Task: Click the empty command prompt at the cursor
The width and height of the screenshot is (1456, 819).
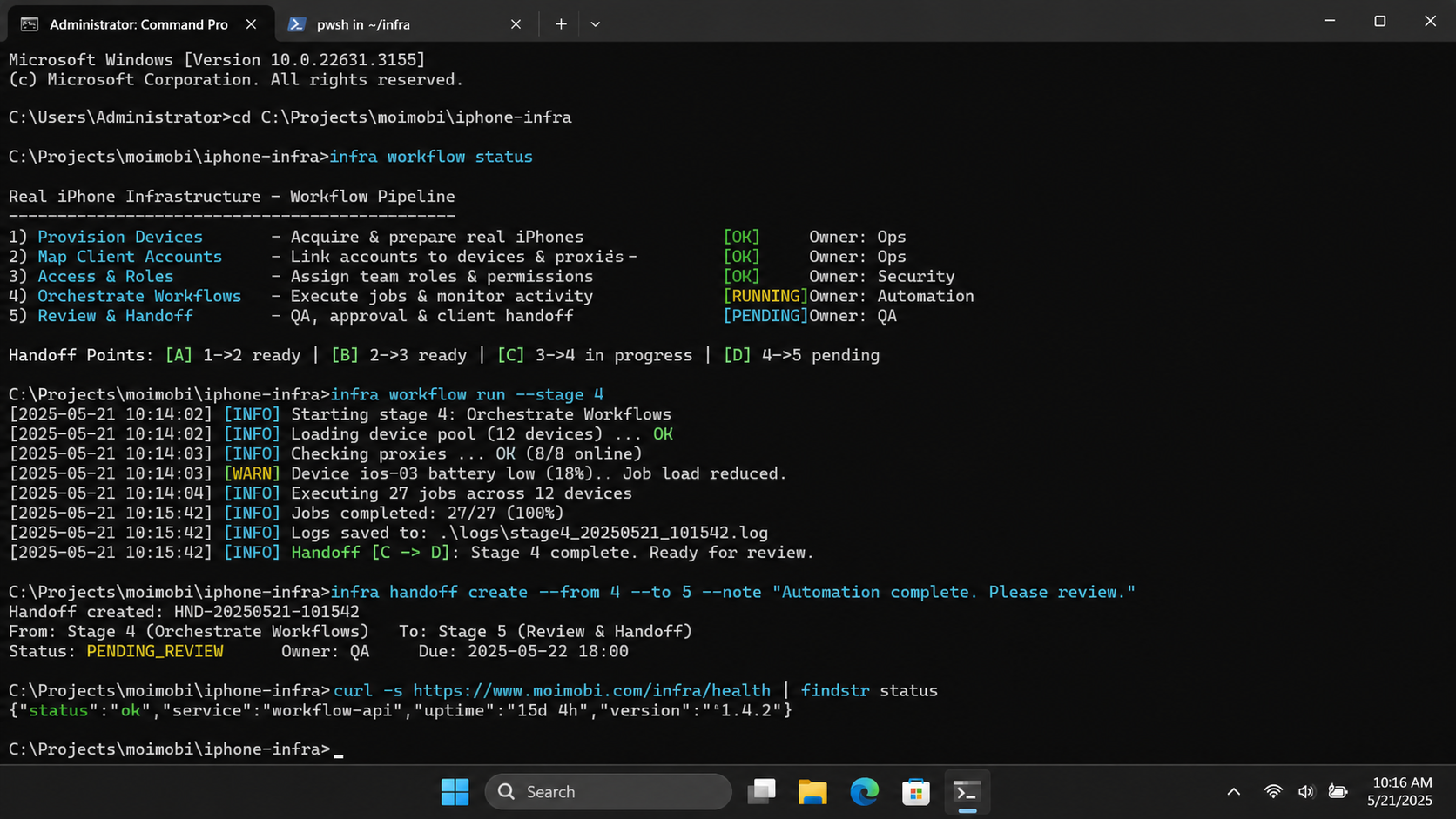Action: pyautogui.click(x=338, y=750)
